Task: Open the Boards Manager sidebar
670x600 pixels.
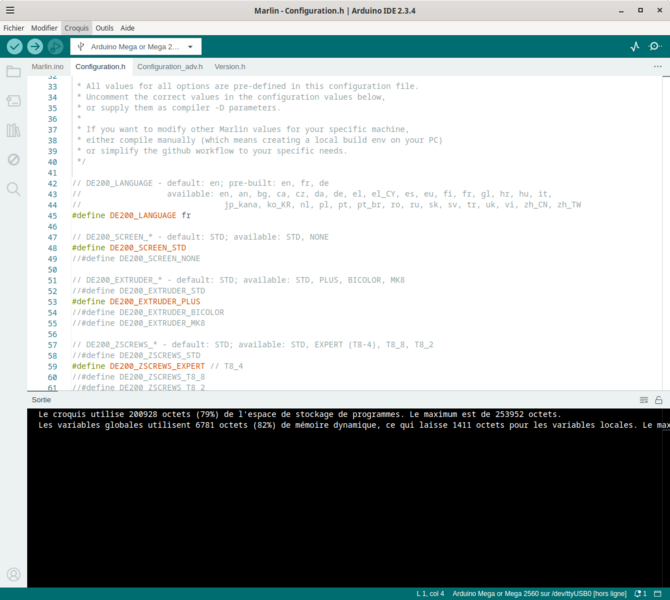Action: [x=13, y=101]
